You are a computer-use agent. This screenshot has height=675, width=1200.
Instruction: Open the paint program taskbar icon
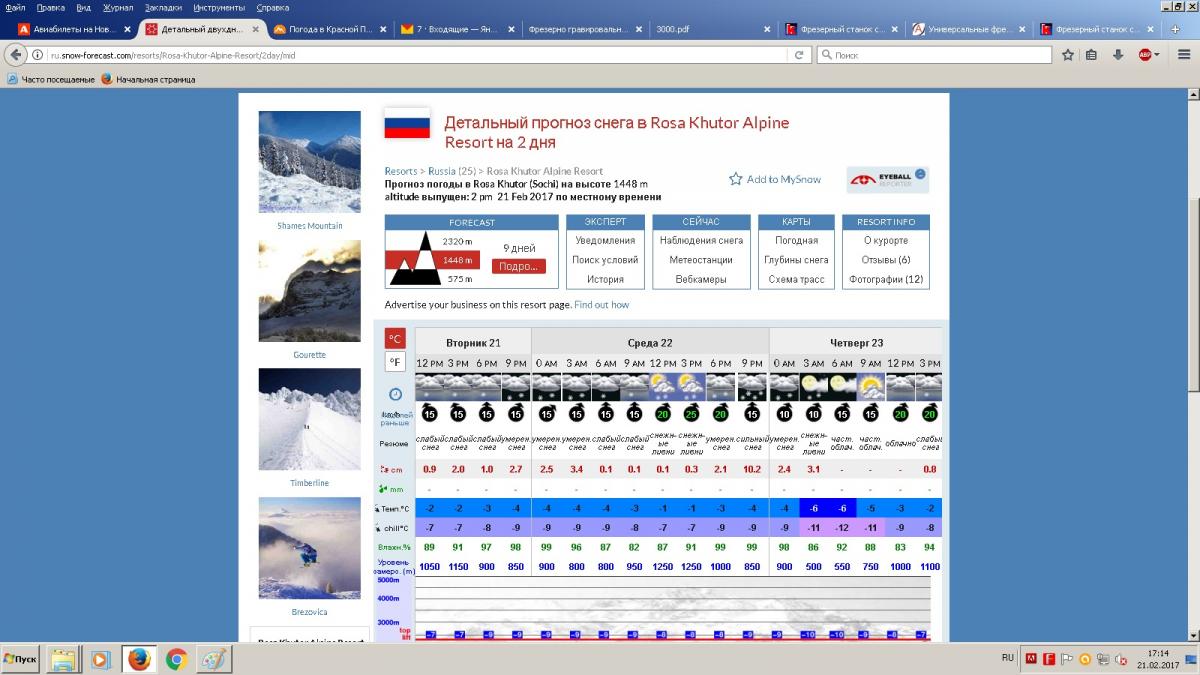pyautogui.click(x=214, y=660)
